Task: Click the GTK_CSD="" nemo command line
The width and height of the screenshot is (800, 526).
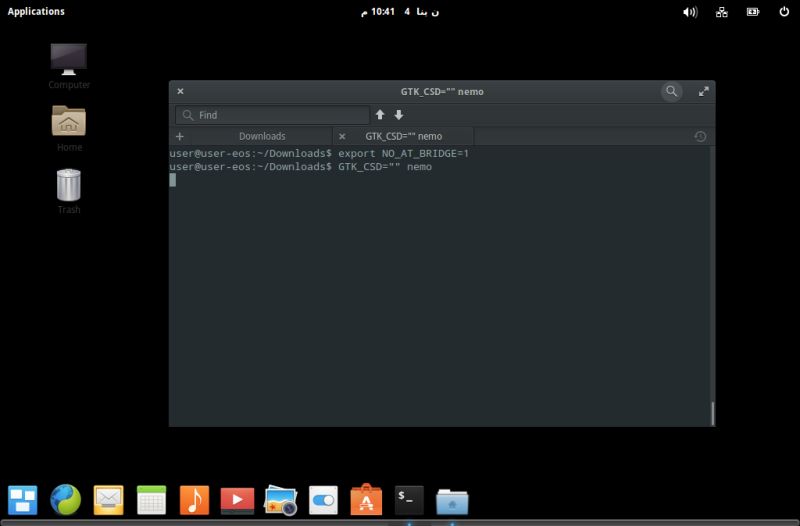Action: (x=301, y=166)
